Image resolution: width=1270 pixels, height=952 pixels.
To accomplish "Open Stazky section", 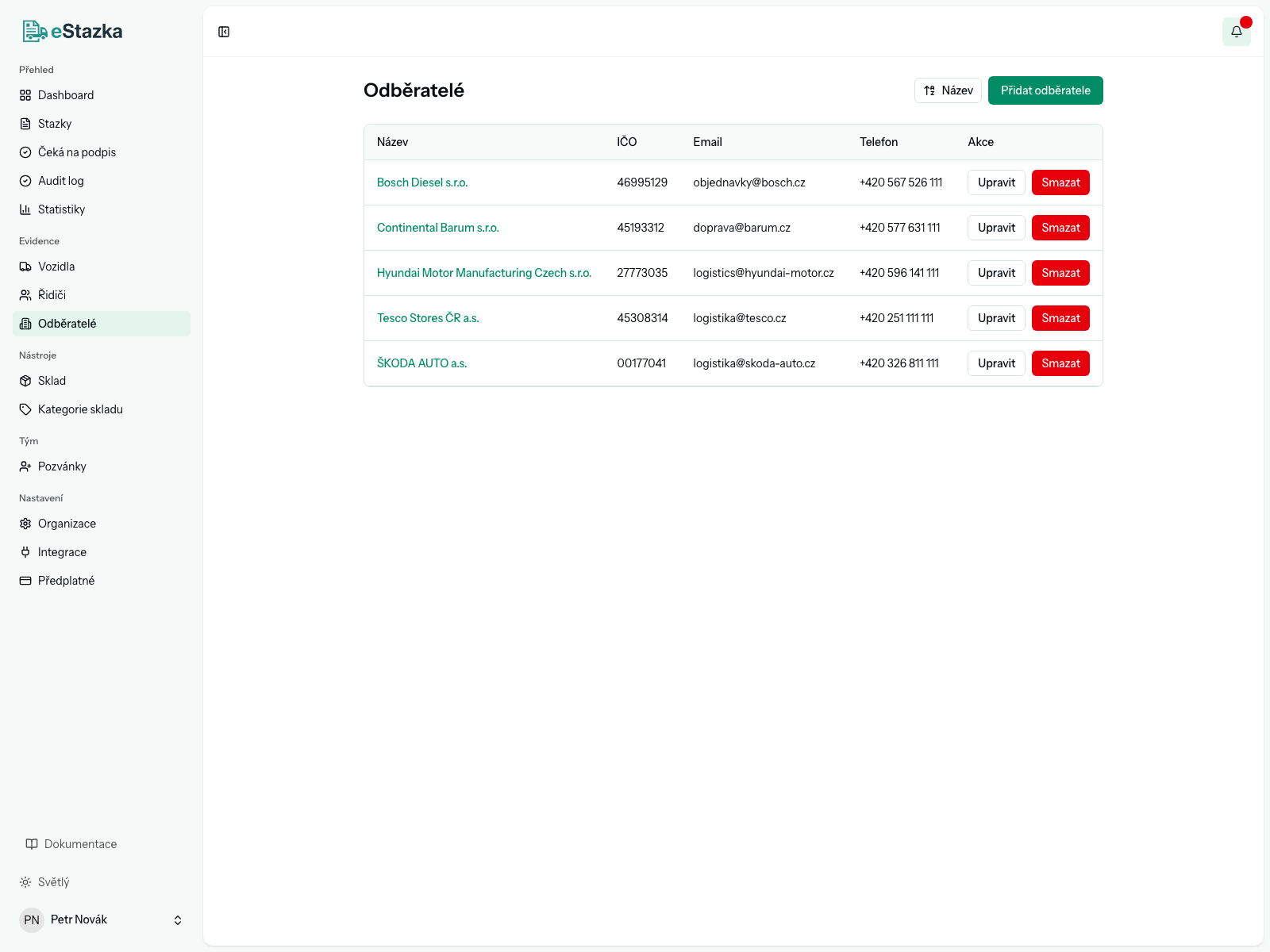I will tap(102, 124).
